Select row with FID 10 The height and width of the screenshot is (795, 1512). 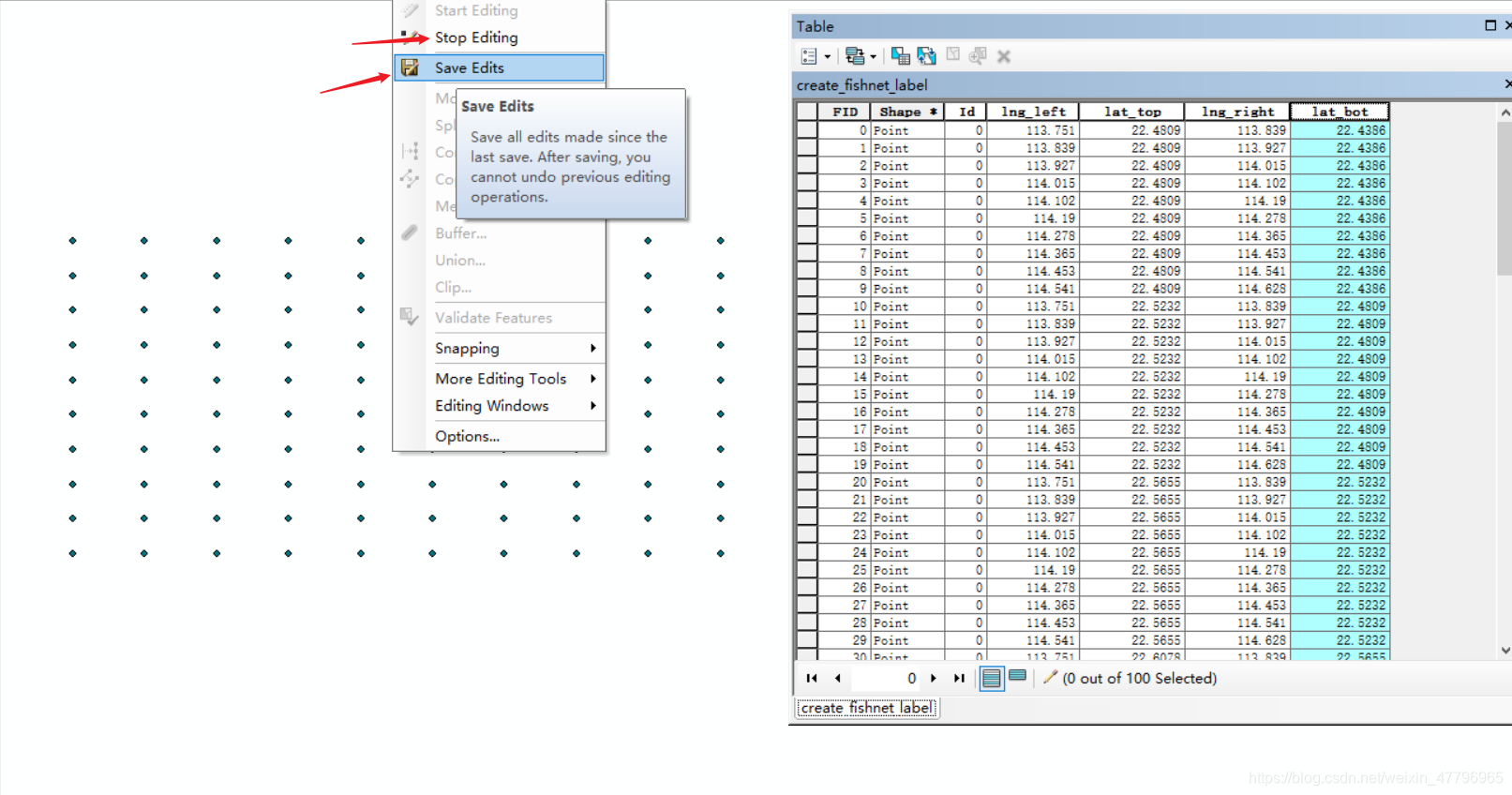point(807,307)
